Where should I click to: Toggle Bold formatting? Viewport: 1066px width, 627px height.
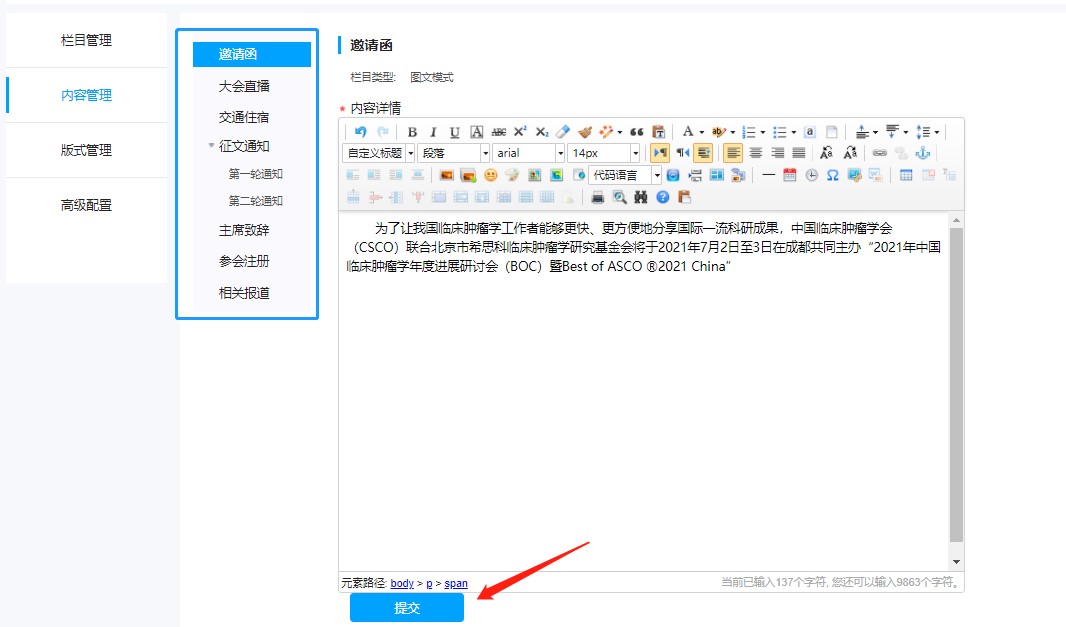coord(412,132)
